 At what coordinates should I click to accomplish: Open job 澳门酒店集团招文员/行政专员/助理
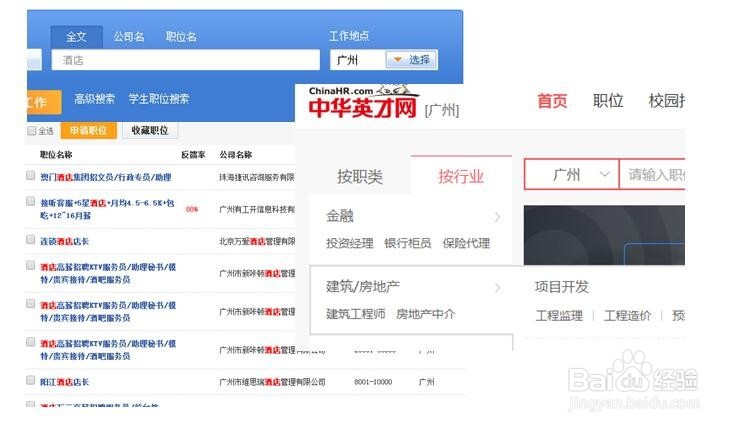point(106,177)
